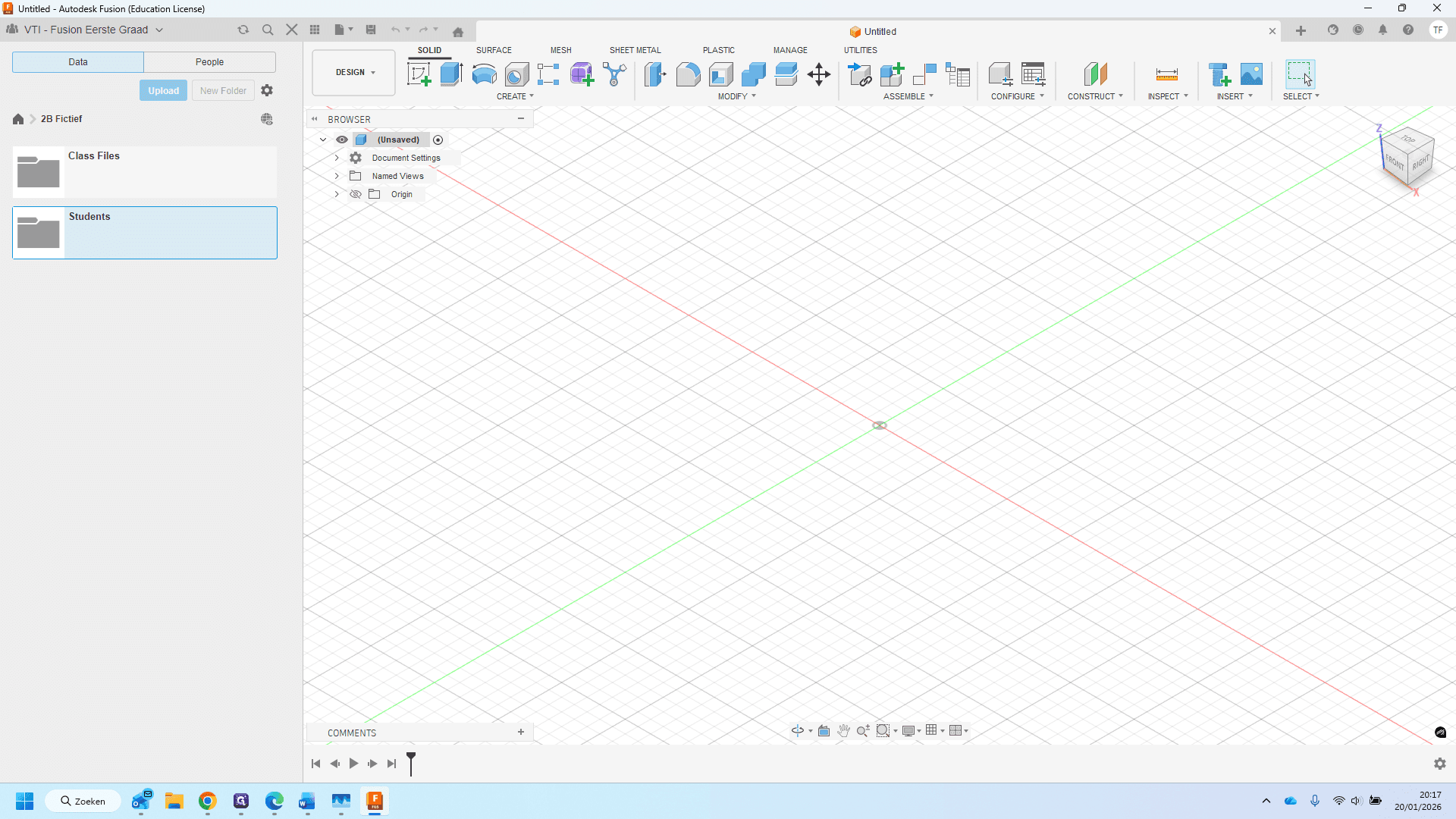Viewport: 1456px width, 819px height.
Task: Select the Move/Copy tool
Action: tap(819, 74)
